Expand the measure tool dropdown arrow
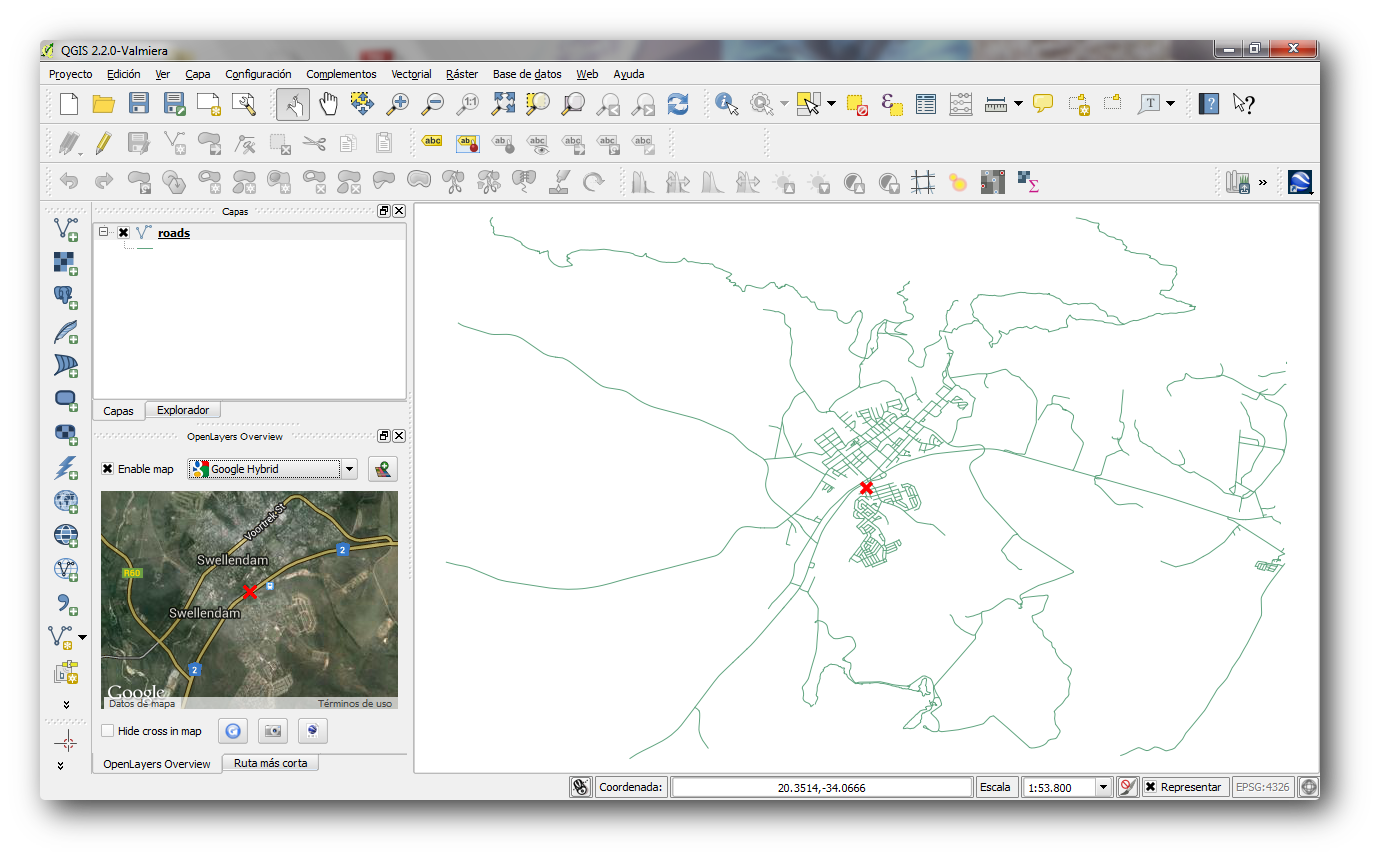The width and height of the screenshot is (1380, 860). [1018, 103]
